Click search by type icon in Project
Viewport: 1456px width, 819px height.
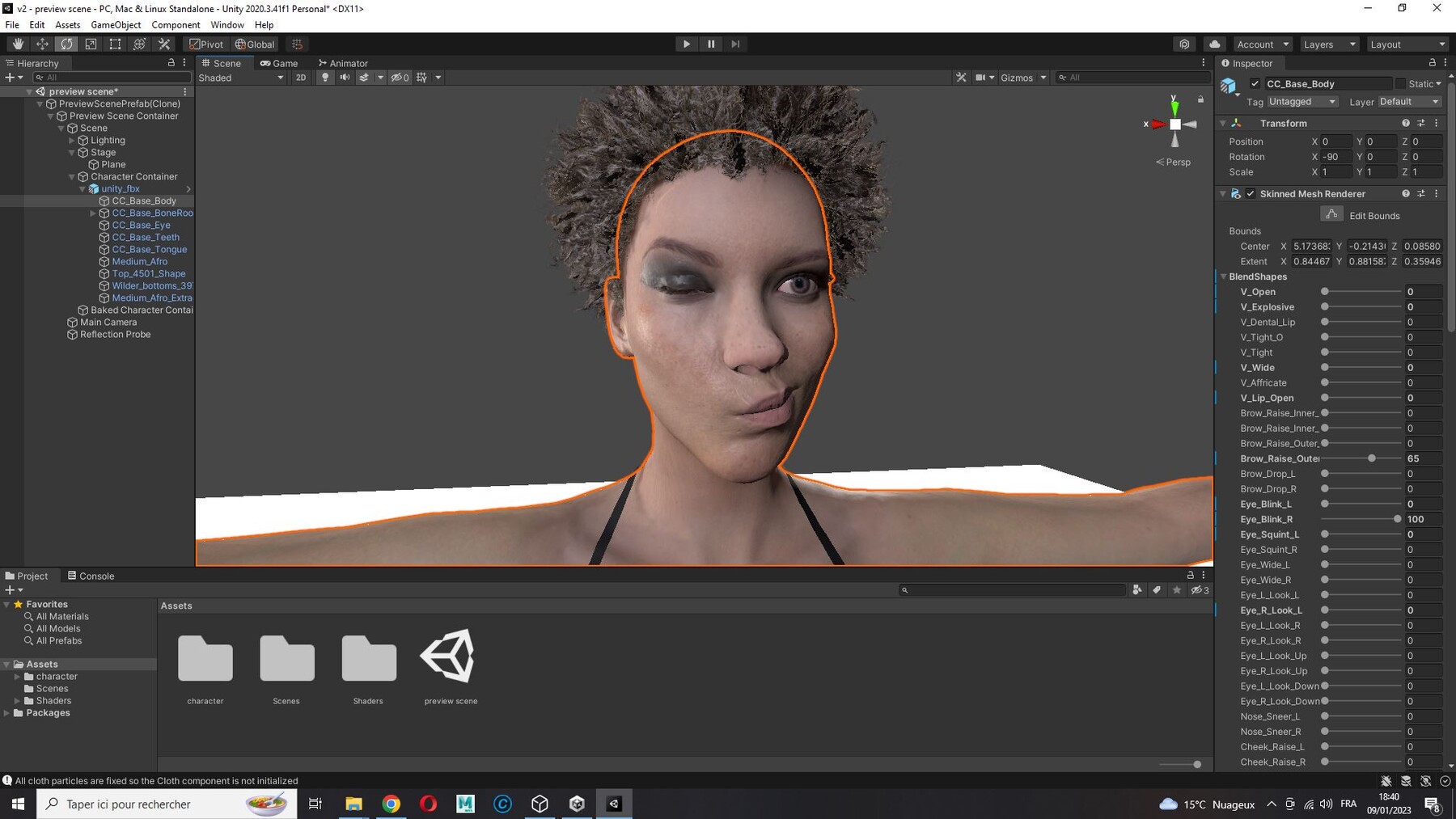[x=1137, y=590]
